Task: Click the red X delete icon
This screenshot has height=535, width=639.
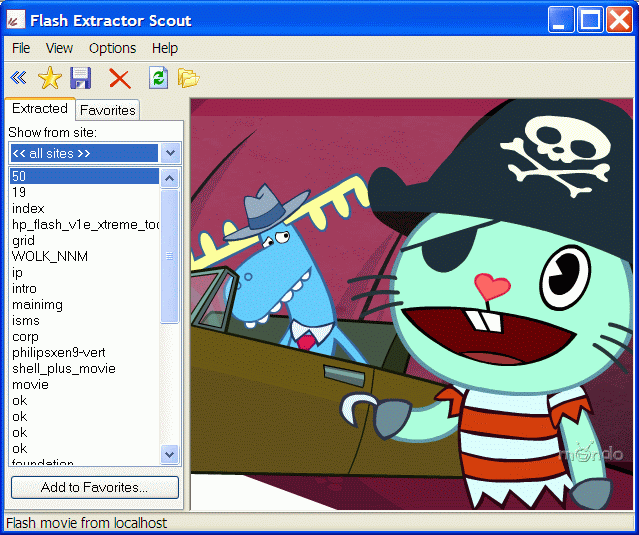Action: tap(120, 78)
